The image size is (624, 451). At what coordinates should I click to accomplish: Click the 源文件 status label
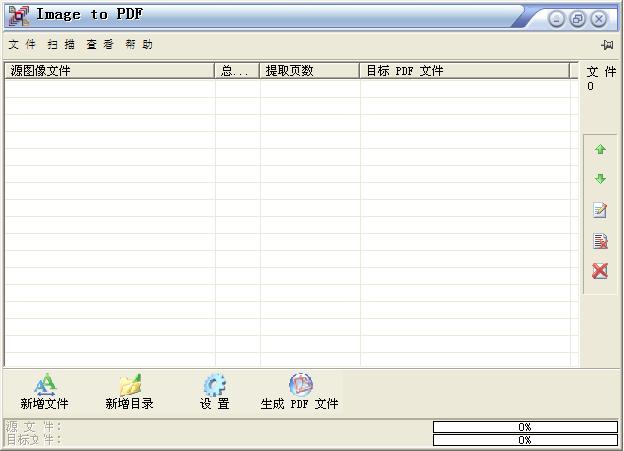pyautogui.click(x=33, y=427)
